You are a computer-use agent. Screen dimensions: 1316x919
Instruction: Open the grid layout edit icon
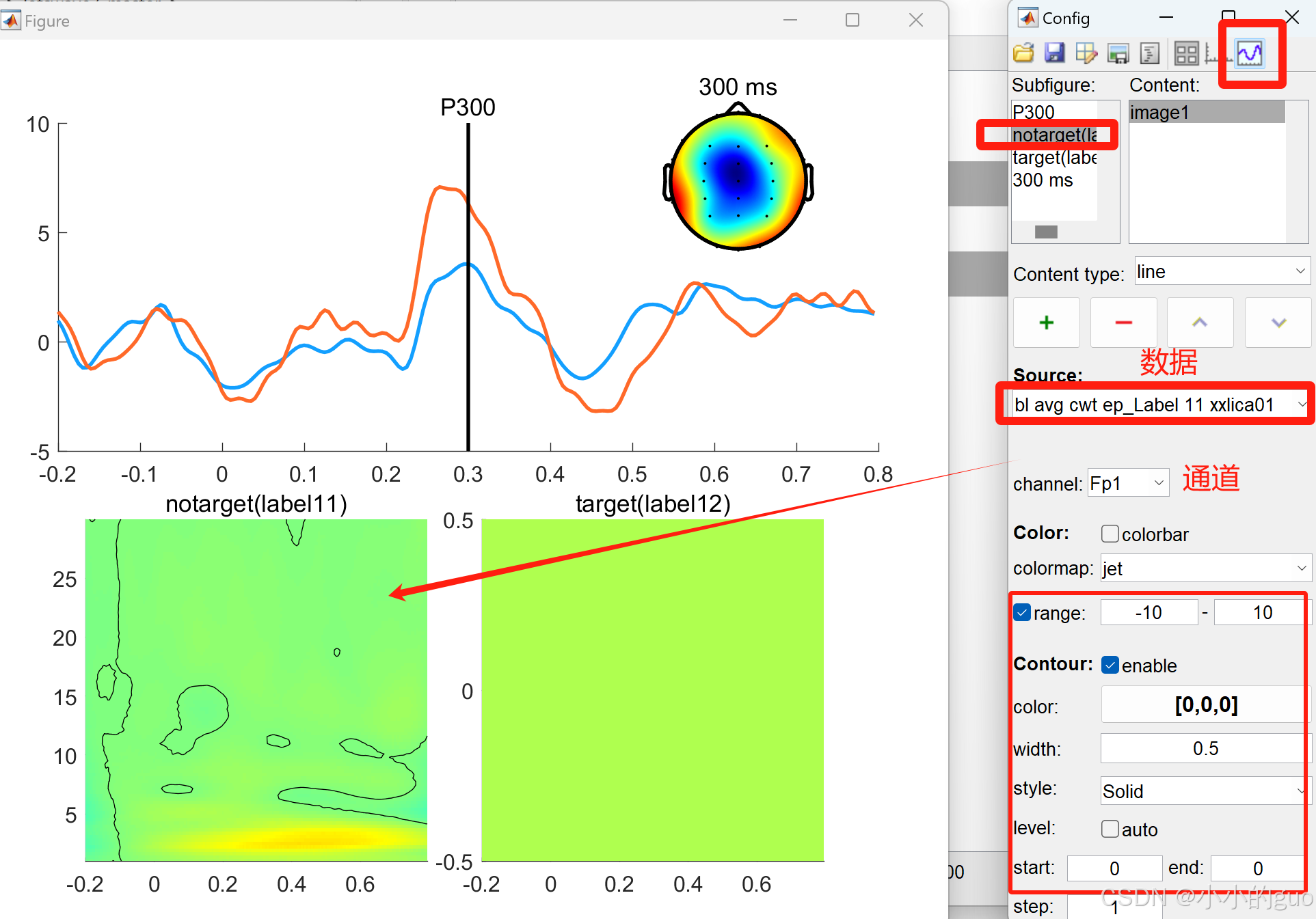point(1086,53)
